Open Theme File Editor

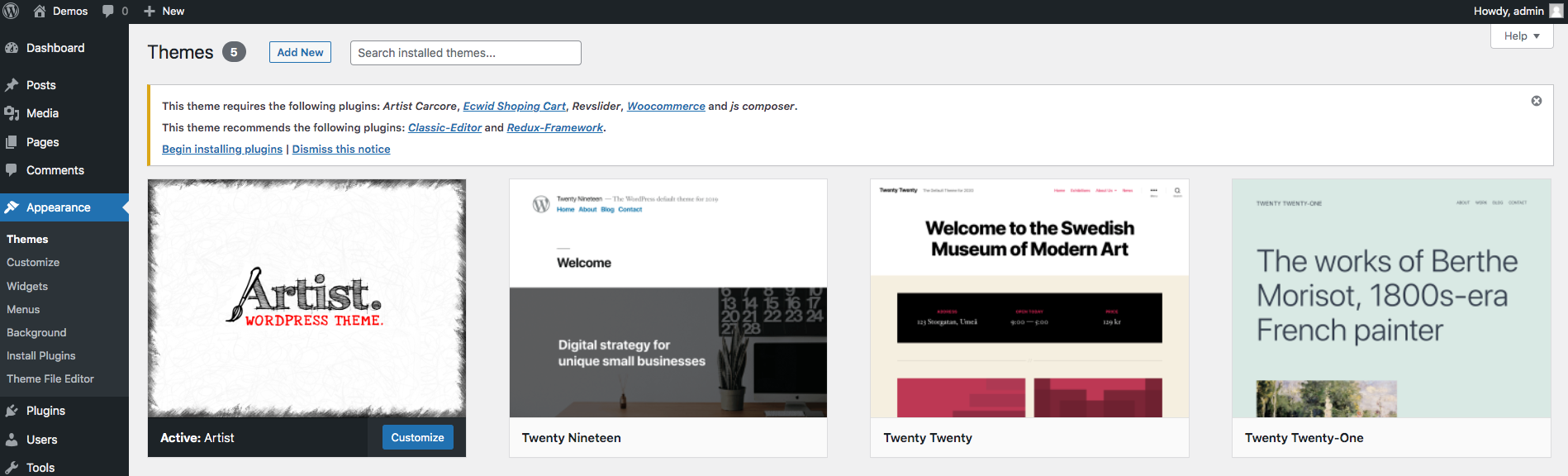50,378
